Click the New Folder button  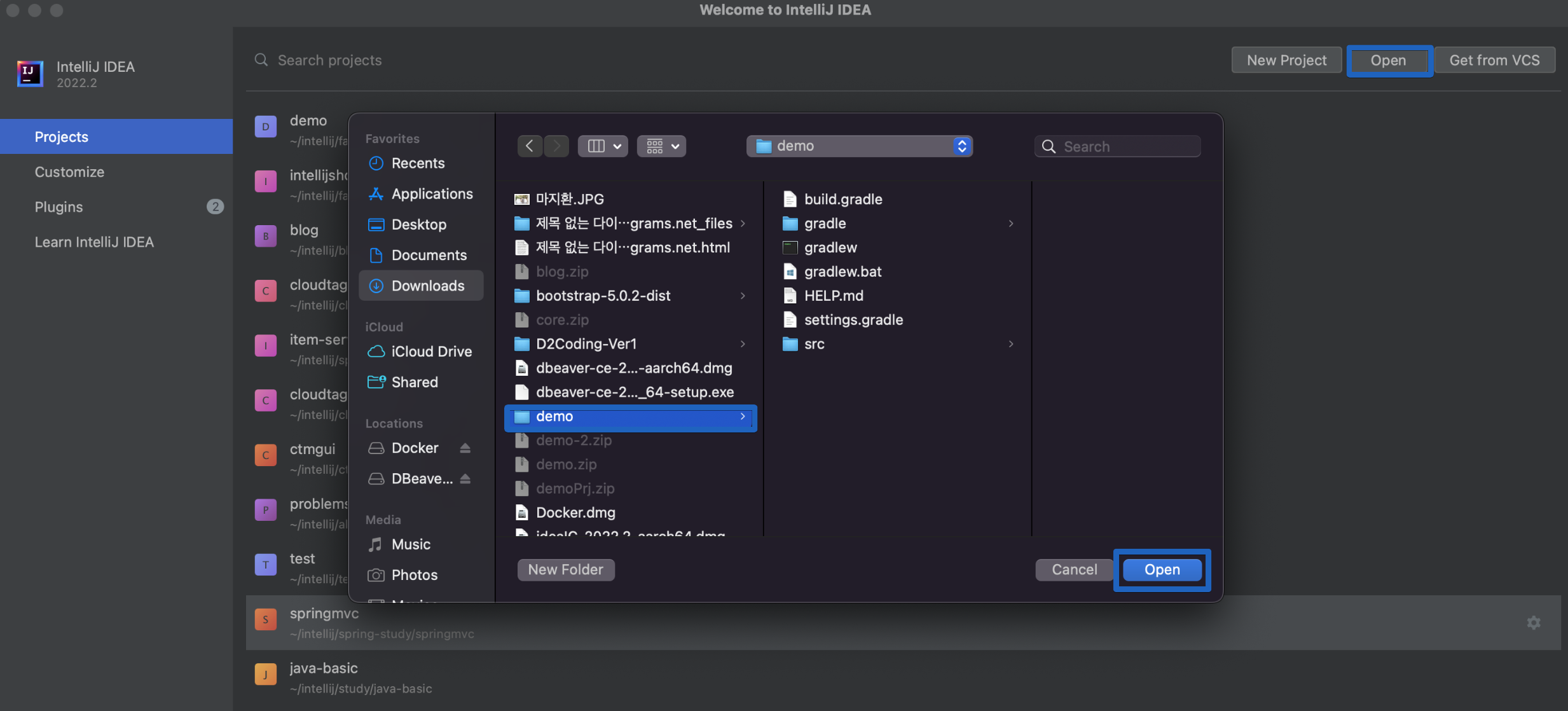[565, 570]
